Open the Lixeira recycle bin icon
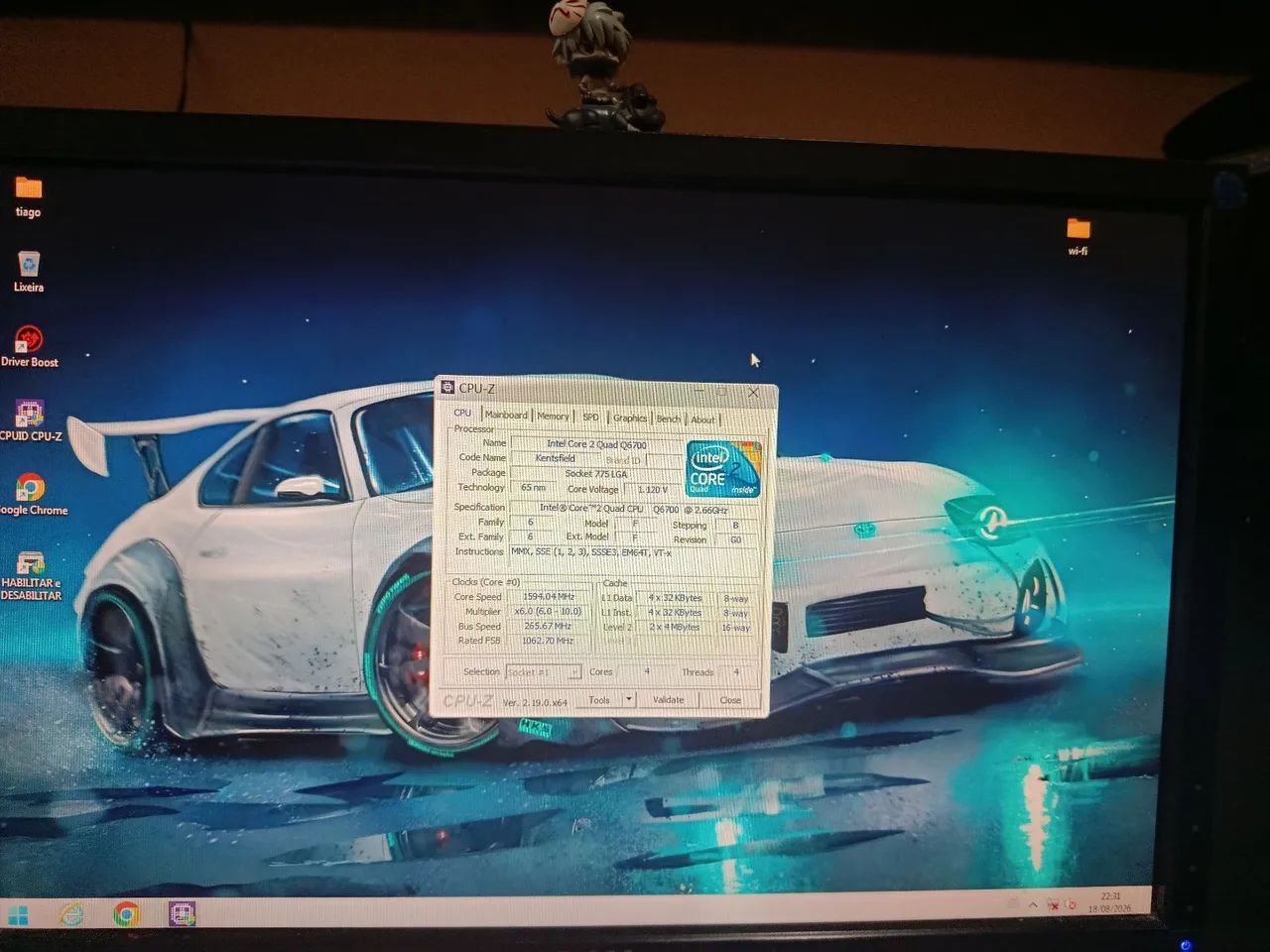The height and width of the screenshot is (952, 1270). coord(29,271)
